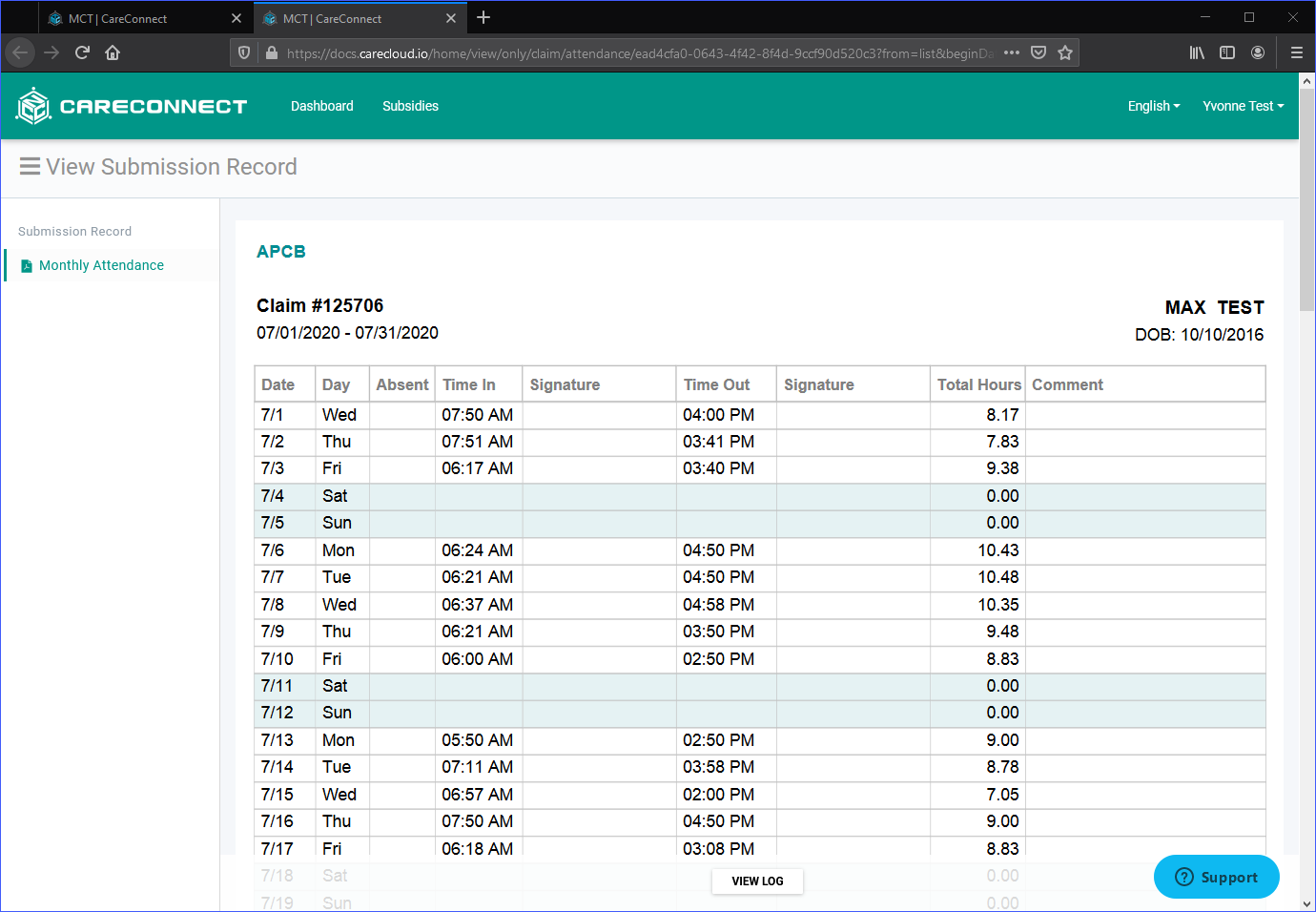Go to the browser home page

pos(113,52)
